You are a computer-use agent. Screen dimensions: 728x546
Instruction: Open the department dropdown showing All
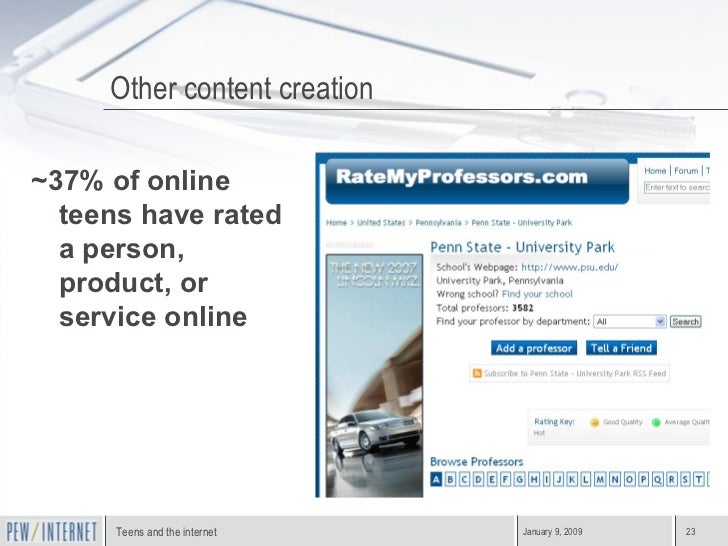630,321
